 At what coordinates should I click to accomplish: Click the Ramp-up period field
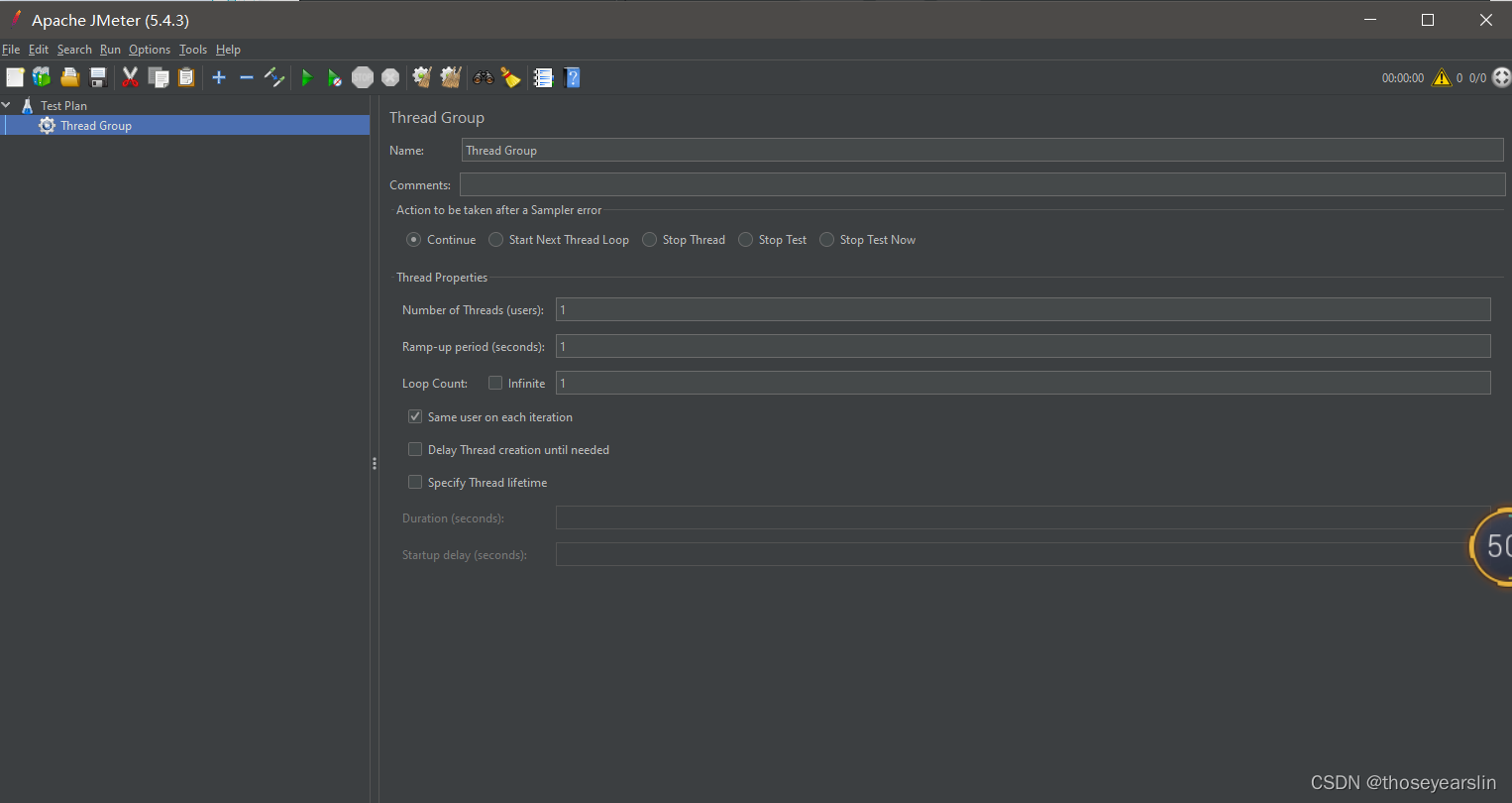1023,346
